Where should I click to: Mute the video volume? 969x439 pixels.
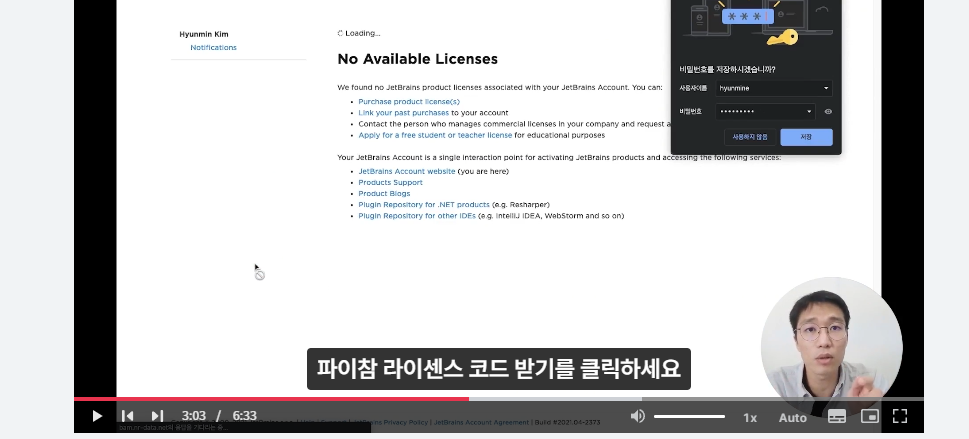click(x=637, y=416)
